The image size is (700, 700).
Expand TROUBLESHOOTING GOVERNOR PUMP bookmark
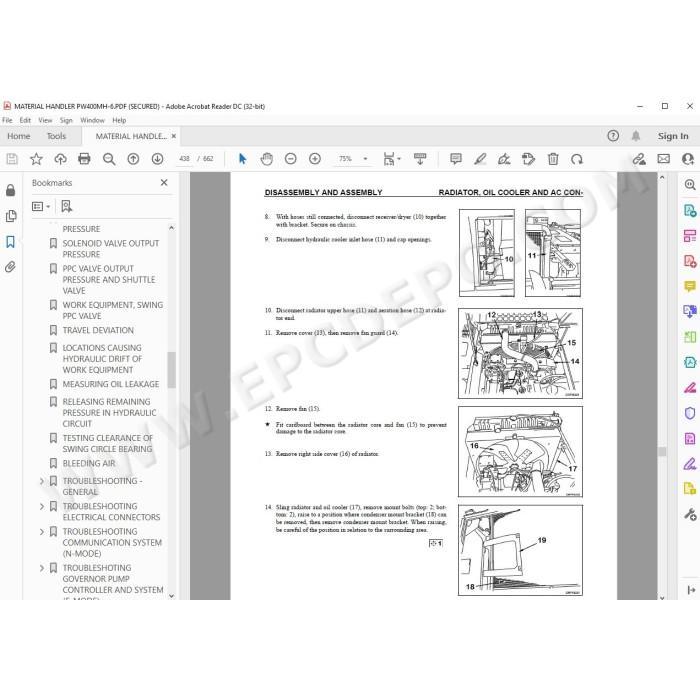(x=42, y=568)
